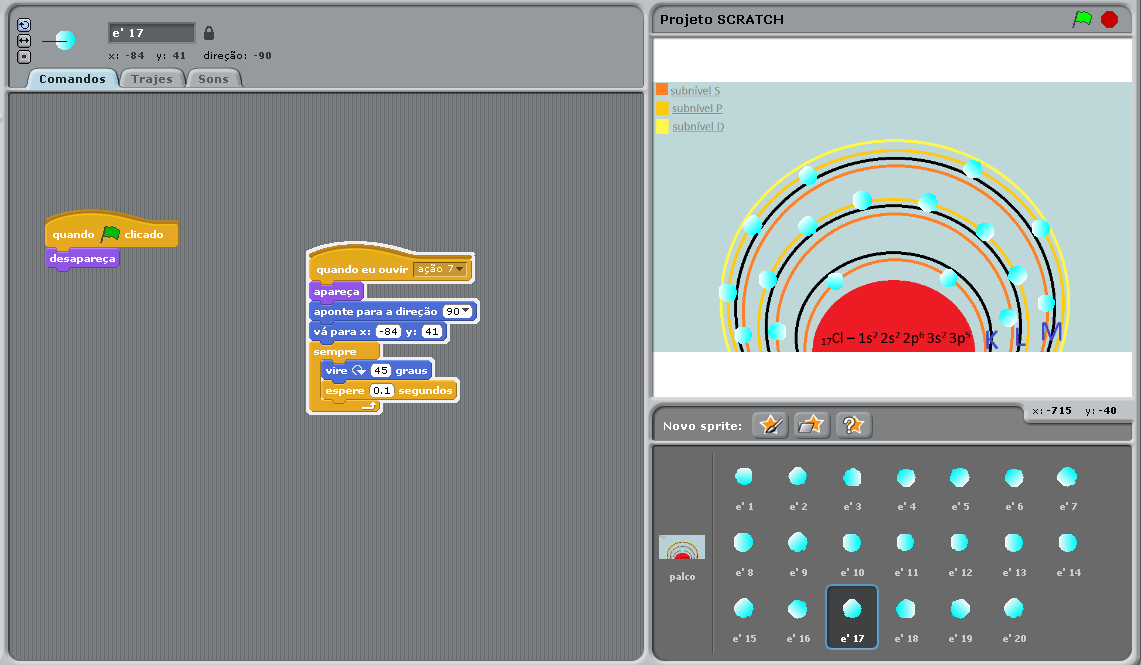Click the M shell label on stage
The width and height of the screenshot is (1141, 665).
[1051, 332]
